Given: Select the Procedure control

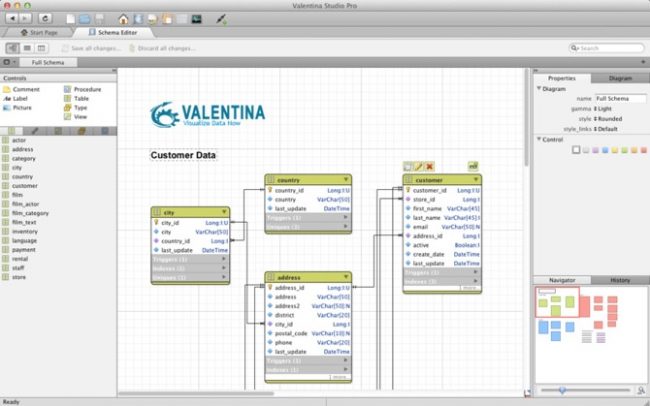Looking at the screenshot, I should (82, 89).
